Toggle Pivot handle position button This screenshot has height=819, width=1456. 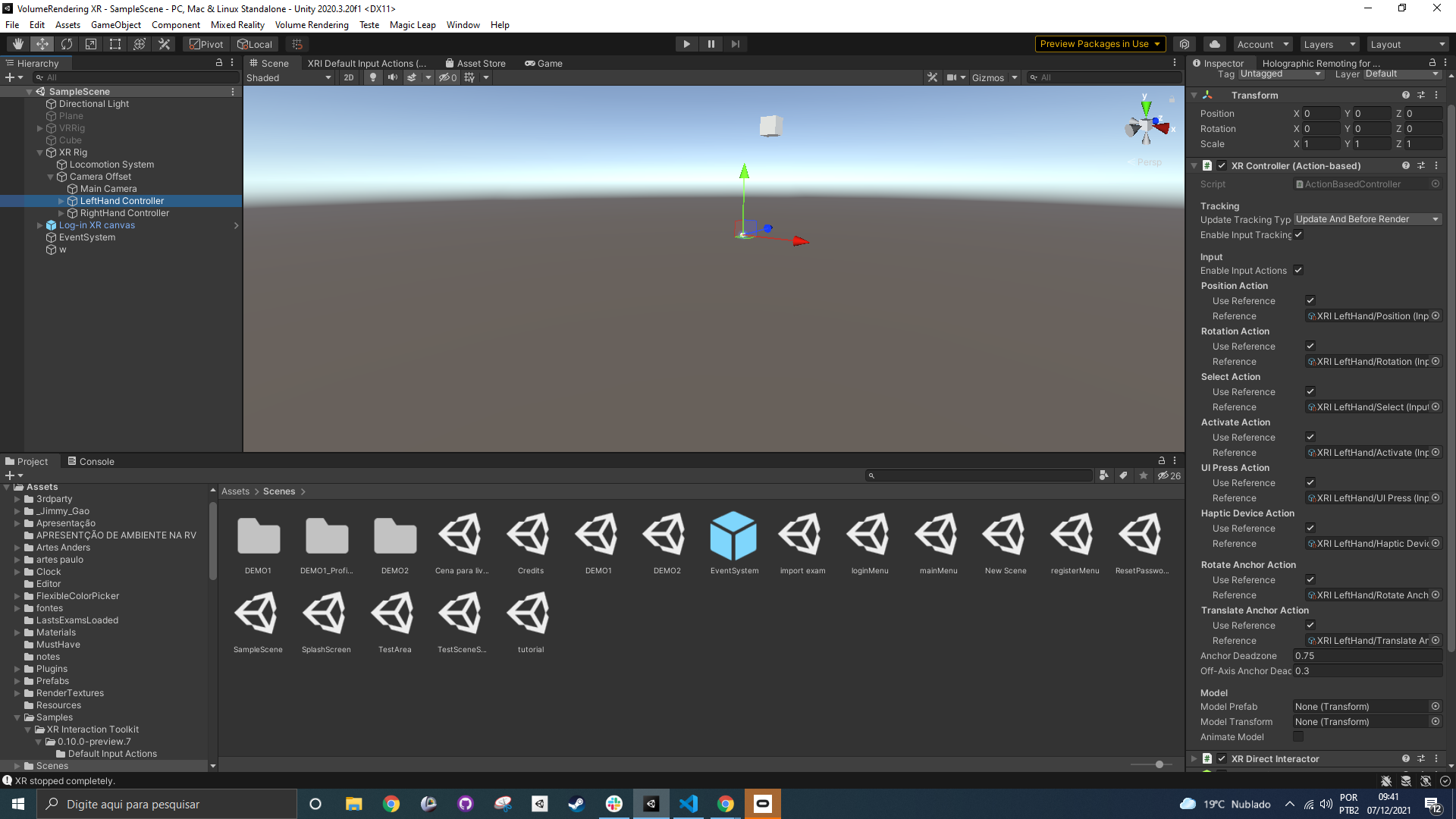pyautogui.click(x=206, y=44)
